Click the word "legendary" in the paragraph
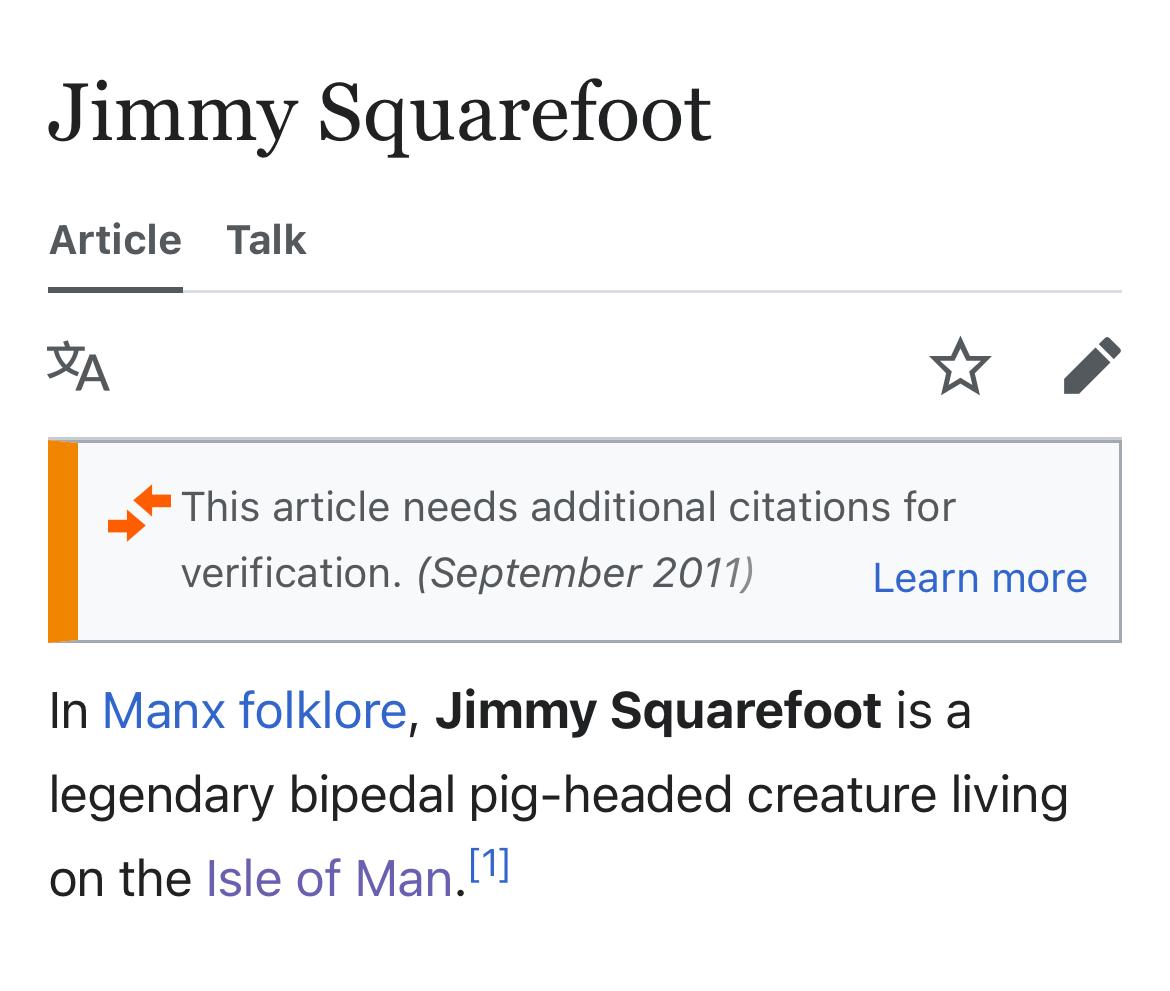The height and width of the screenshot is (991, 1170). tap(160, 796)
